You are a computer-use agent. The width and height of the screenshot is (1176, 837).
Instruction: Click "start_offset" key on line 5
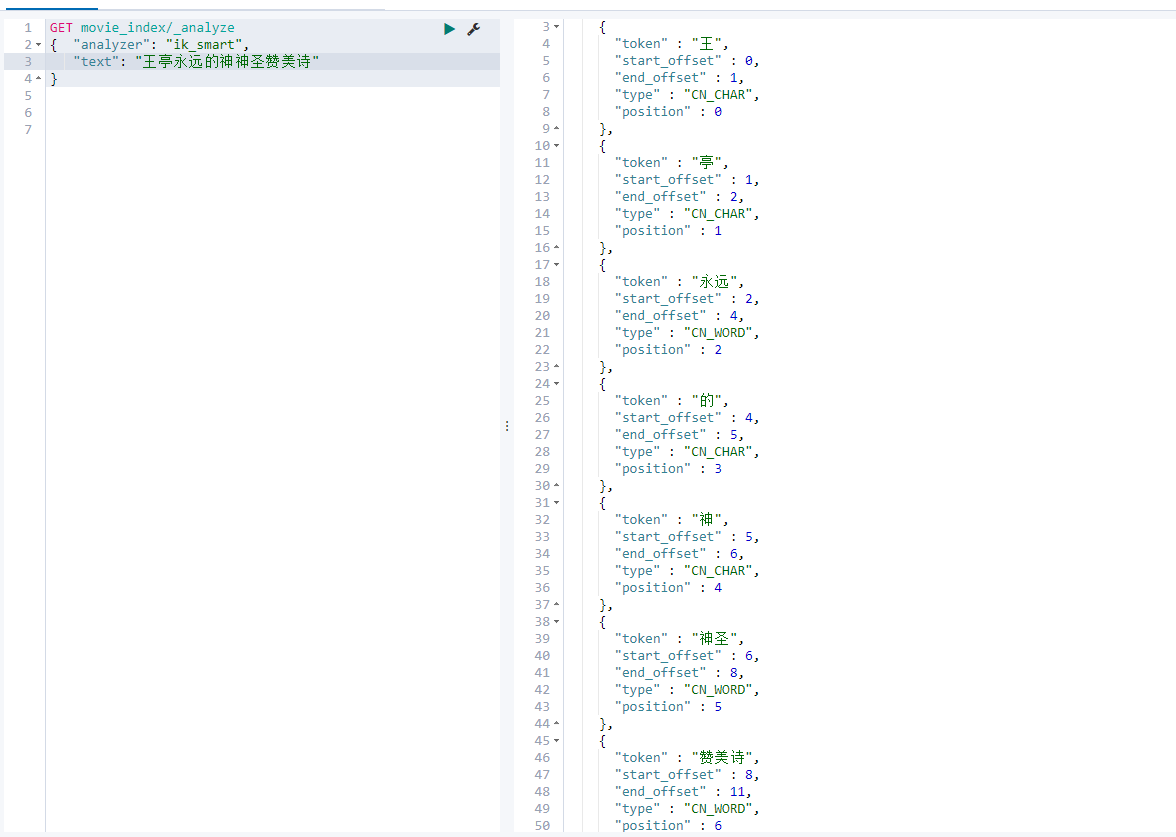[668, 61]
